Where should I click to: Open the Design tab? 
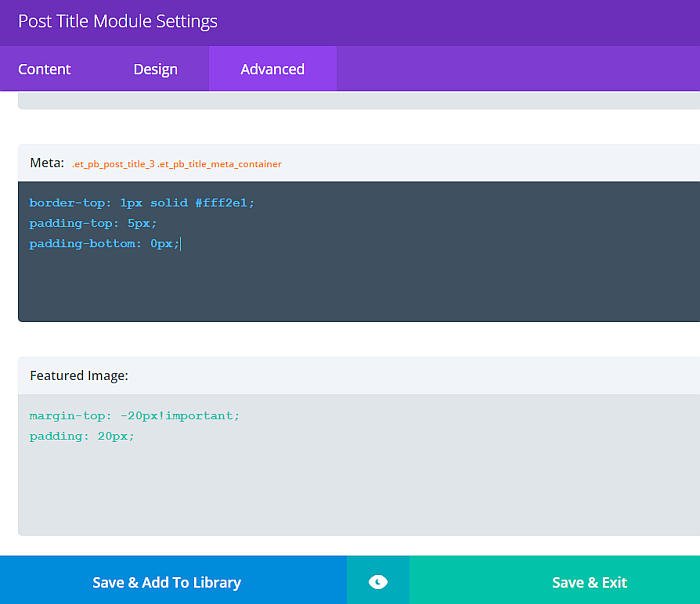point(155,69)
